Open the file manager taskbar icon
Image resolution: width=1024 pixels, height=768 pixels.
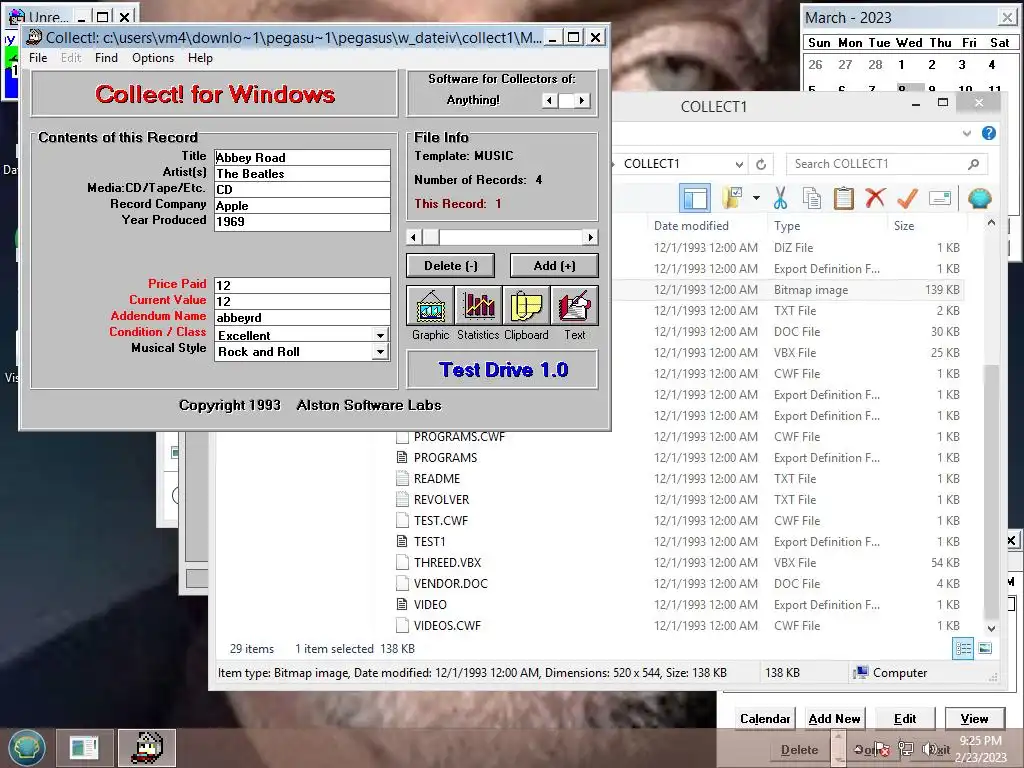tap(83, 748)
